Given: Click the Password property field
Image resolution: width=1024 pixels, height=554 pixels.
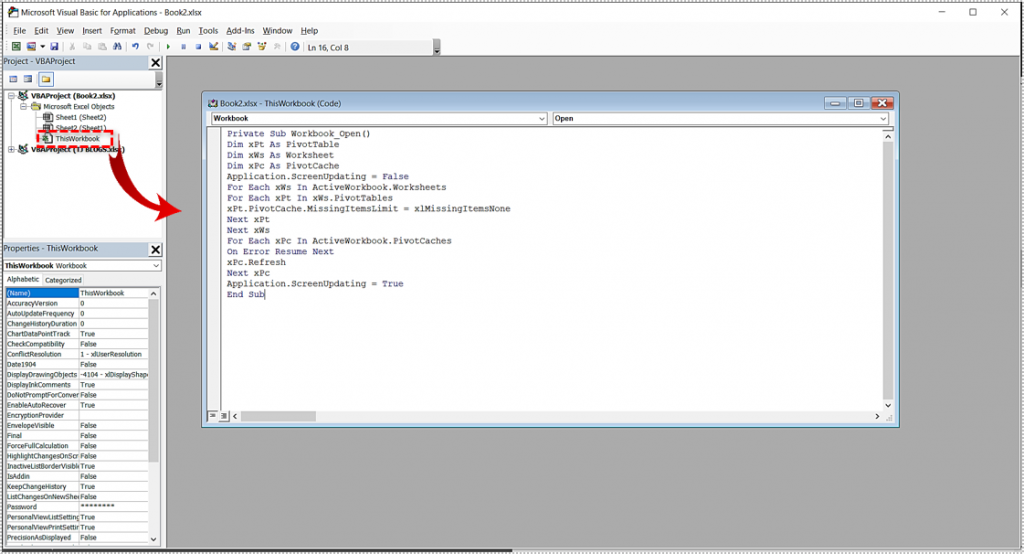Looking at the screenshot, I should [114, 507].
